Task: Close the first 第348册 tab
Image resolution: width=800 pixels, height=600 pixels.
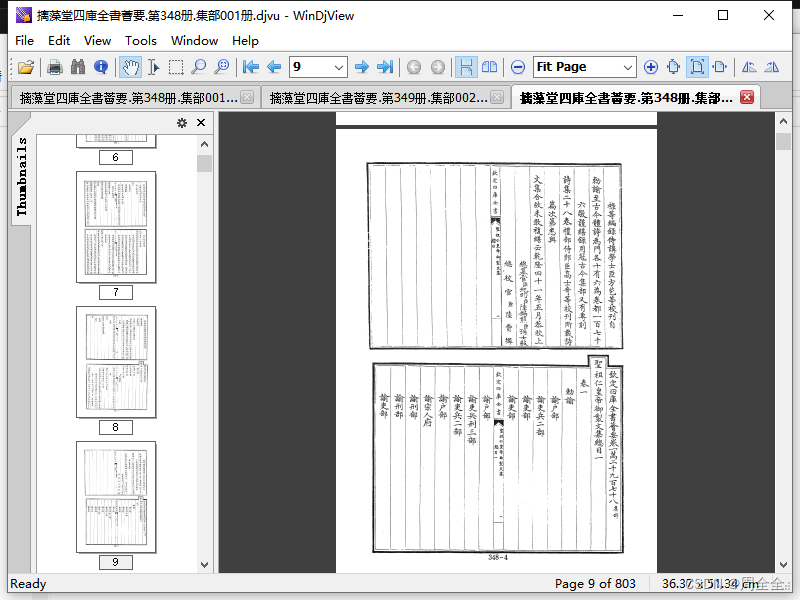Action: pos(247,97)
